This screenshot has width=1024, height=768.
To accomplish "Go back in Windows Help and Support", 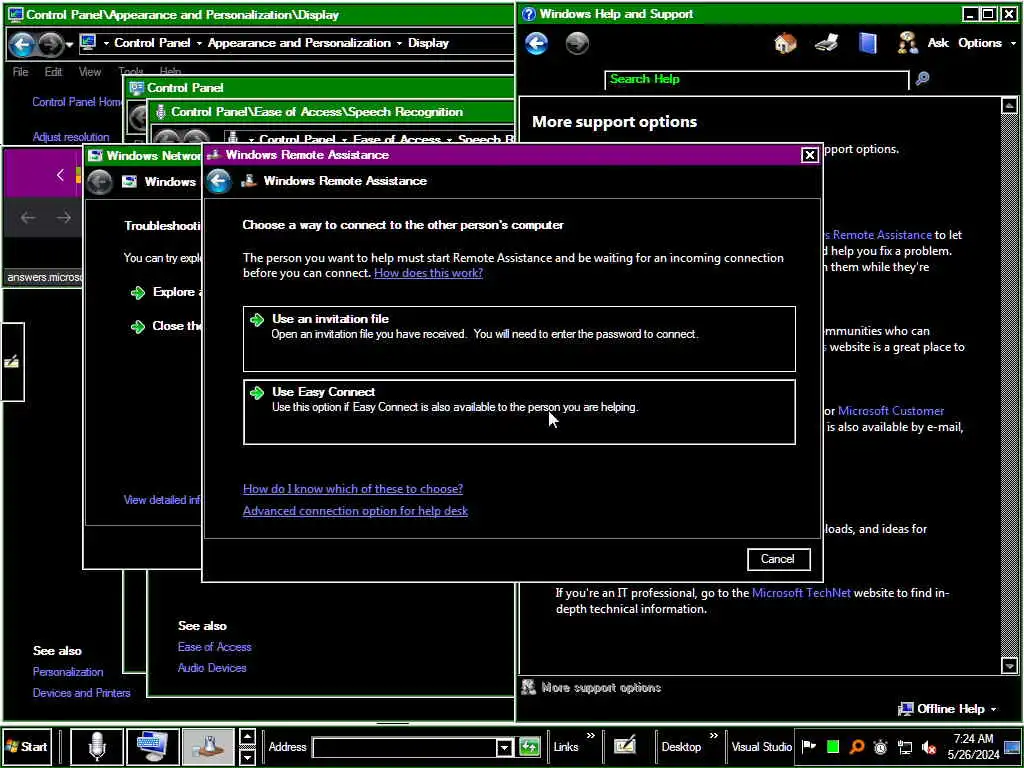I will coord(536,43).
